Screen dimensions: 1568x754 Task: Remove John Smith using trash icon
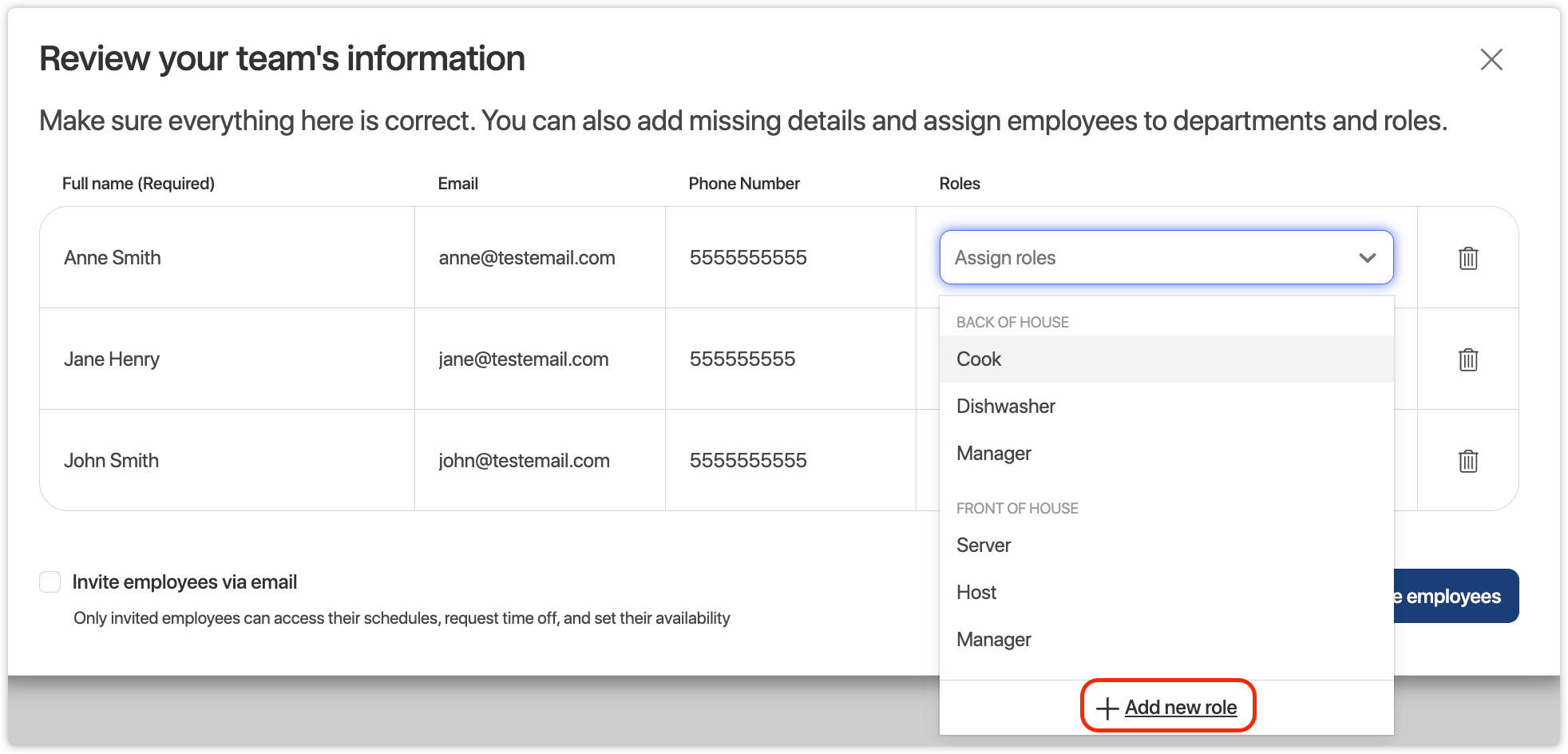click(1467, 461)
